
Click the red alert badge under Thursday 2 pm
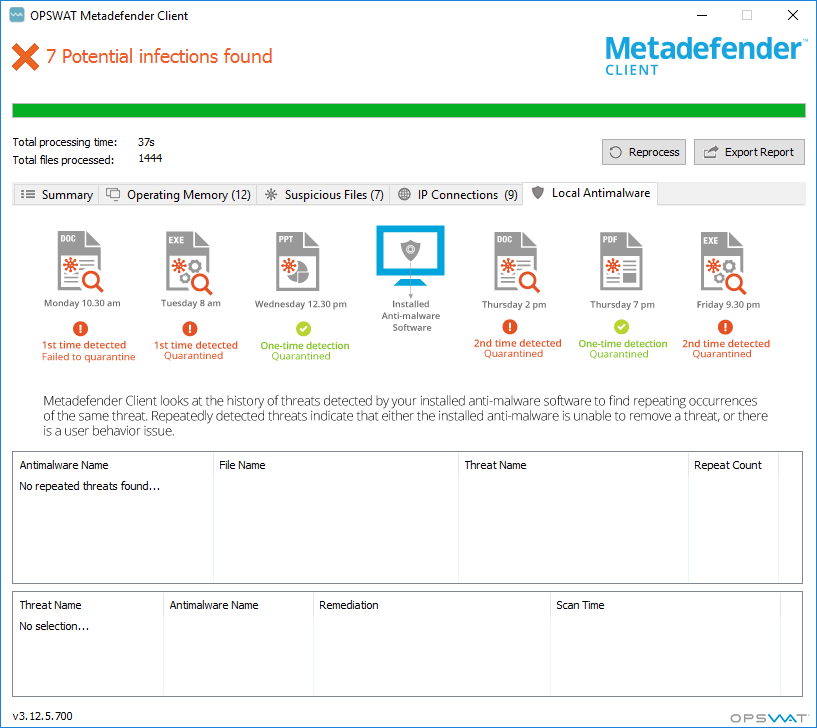pyautogui.click(x=510, y=327)
